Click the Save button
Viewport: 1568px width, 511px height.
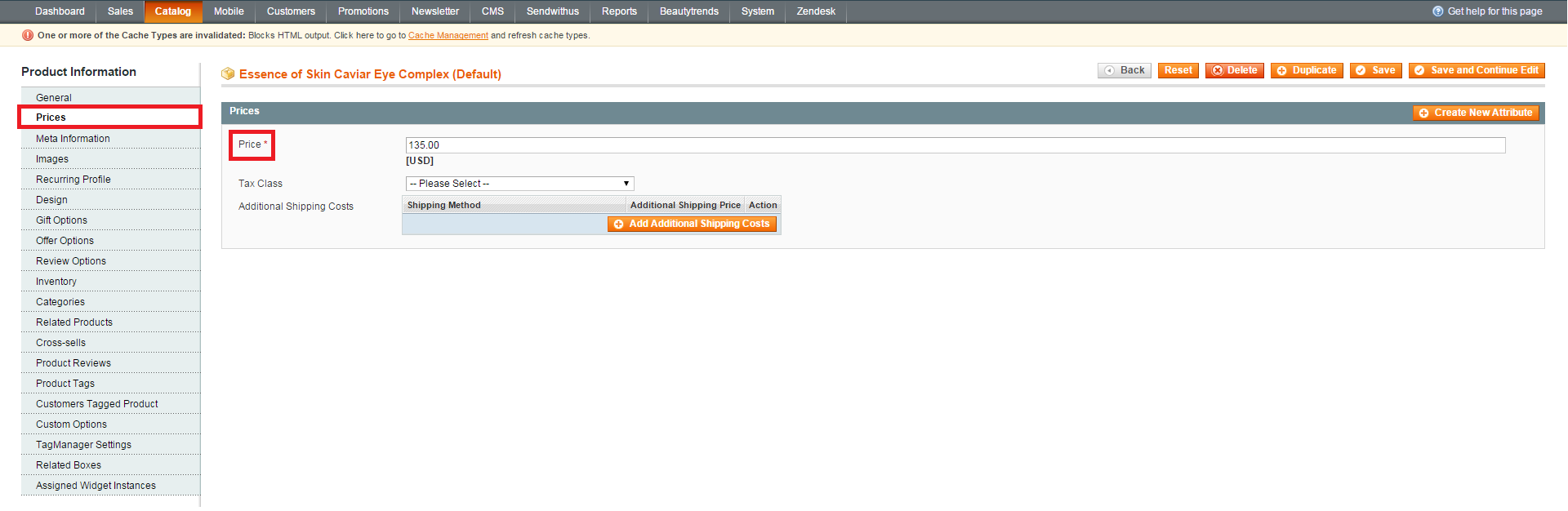click(1376, 70)
